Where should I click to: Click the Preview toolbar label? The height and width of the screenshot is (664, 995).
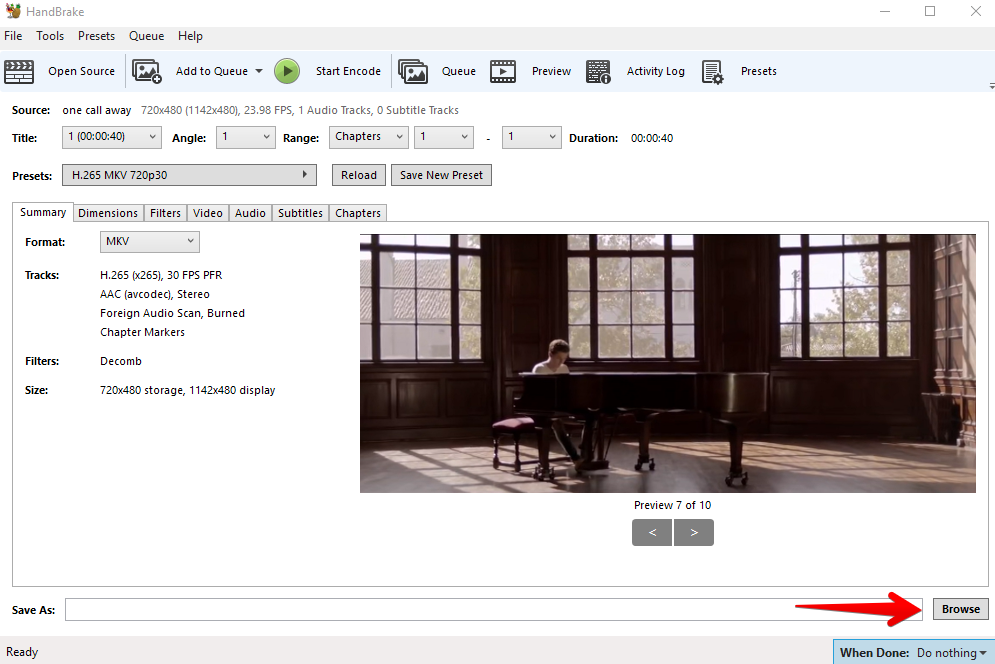point(551,71)
